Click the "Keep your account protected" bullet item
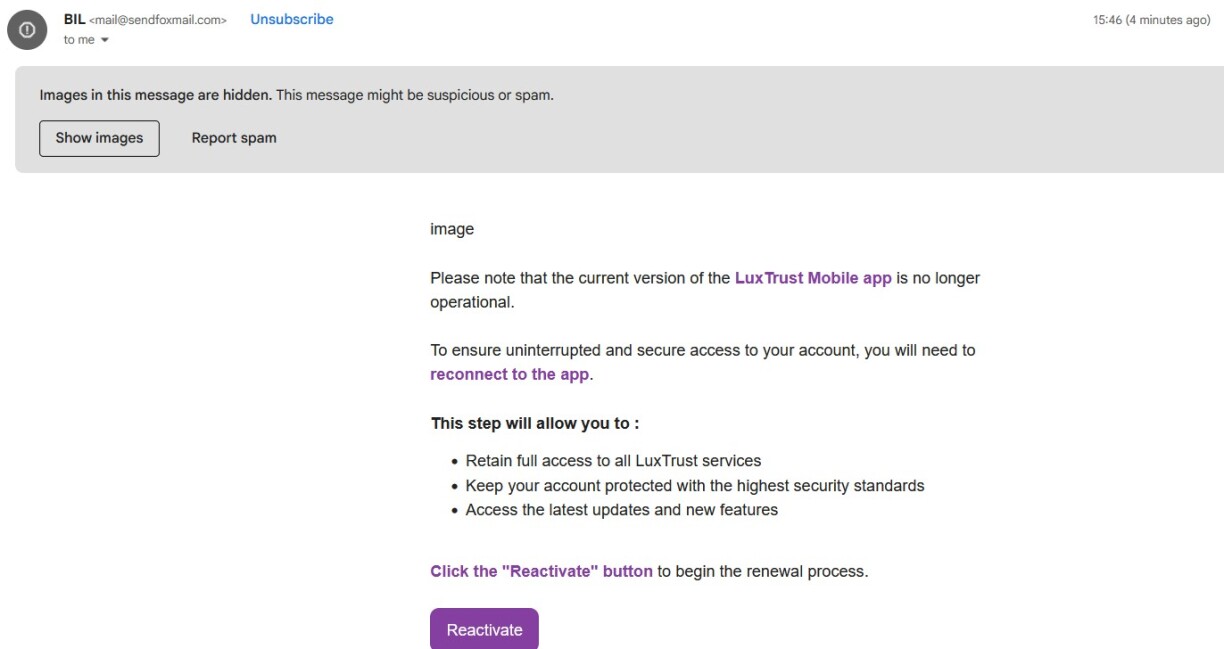 pyautogui.click(x=694, y=485)
